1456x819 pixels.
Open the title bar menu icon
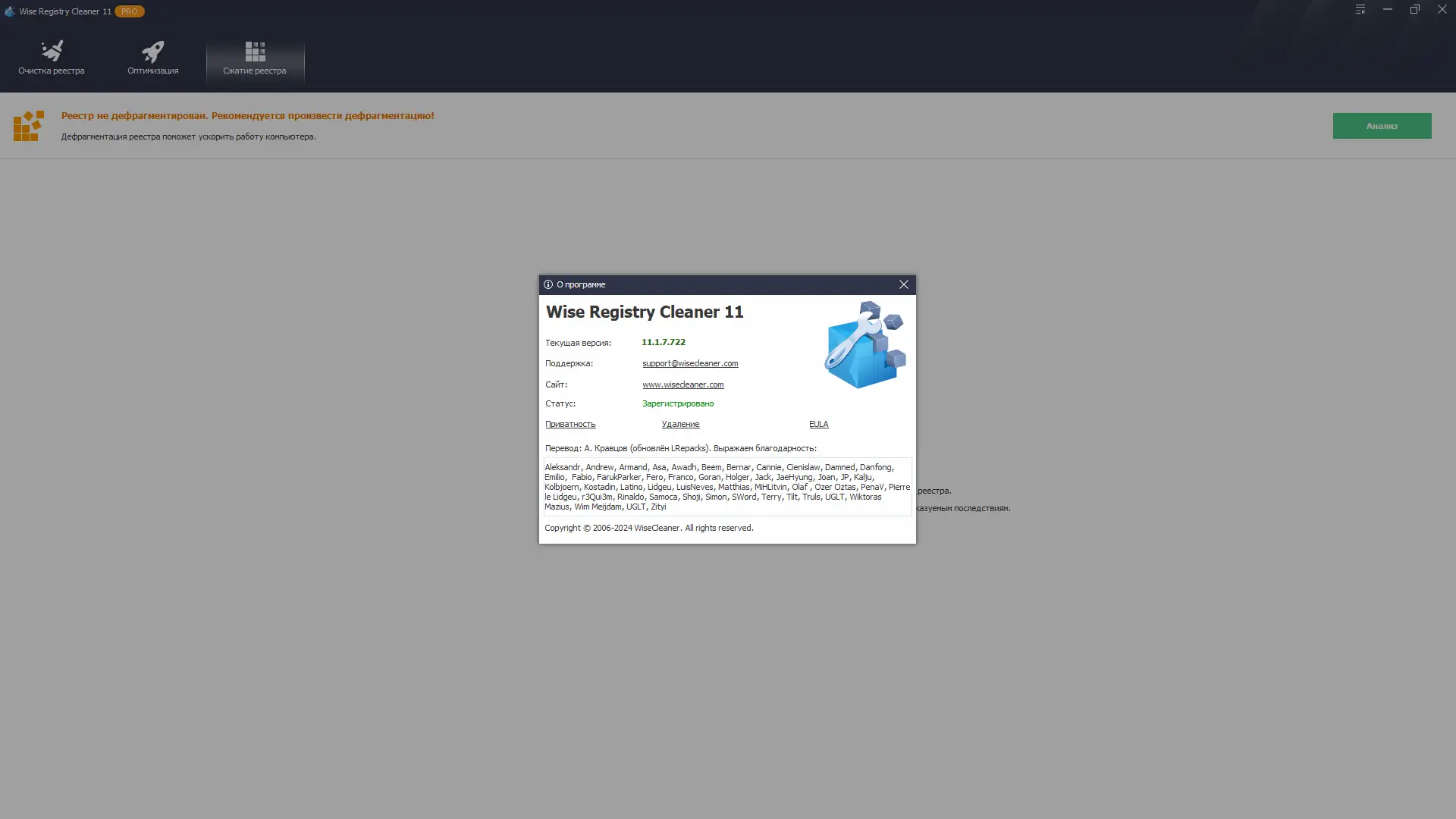click(x=1360, y=10)
